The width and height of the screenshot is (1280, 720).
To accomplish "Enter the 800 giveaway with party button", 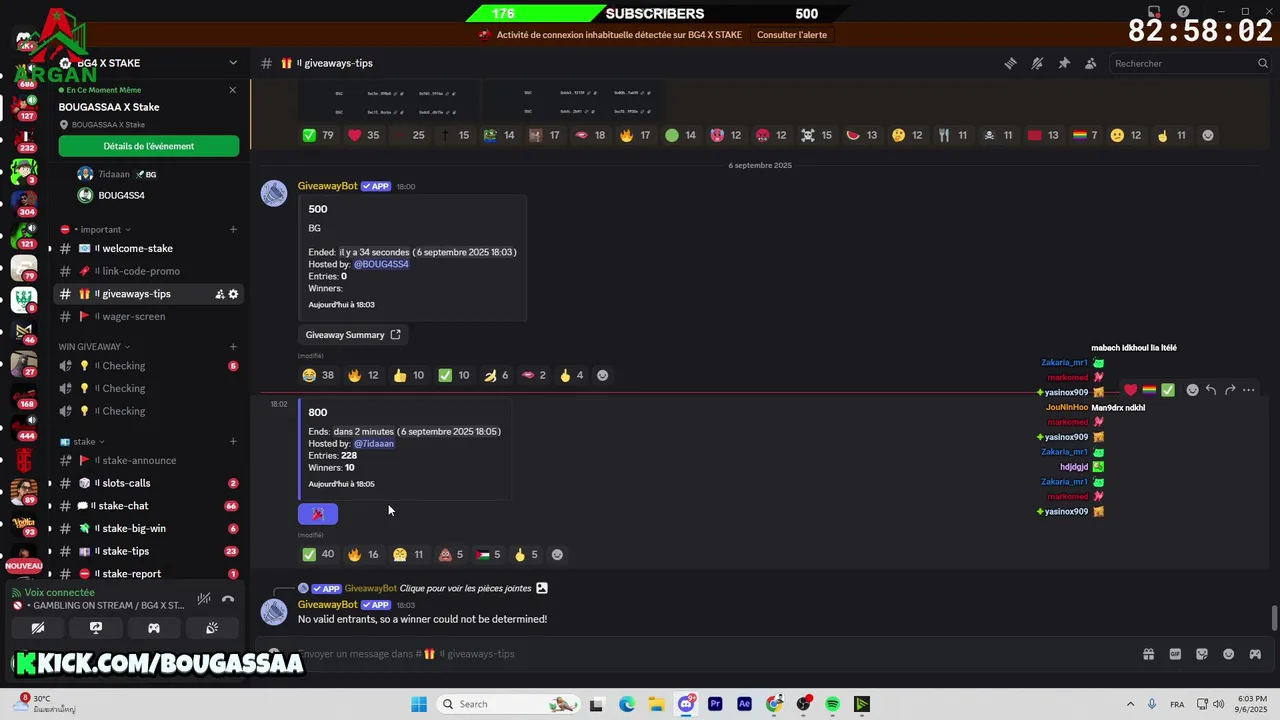I will pos(318,514).
